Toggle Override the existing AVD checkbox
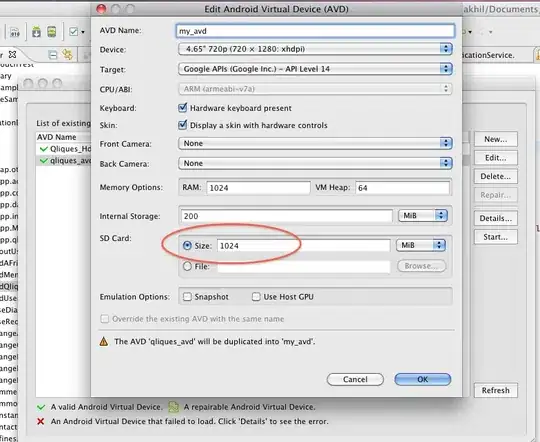The image size is (540, 442). [x=104, y=319]
